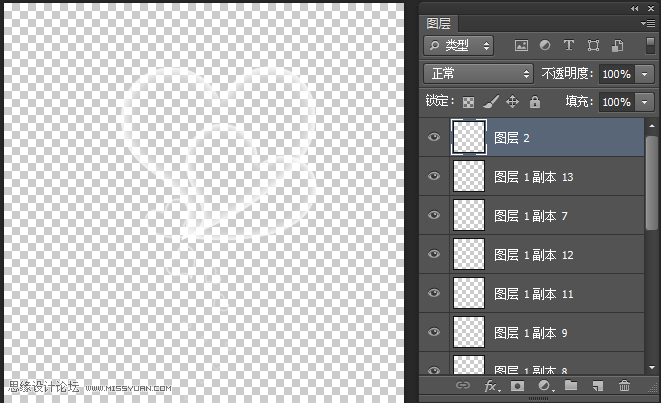661x403 pixels.
Task: Lock image pixels brush icon
Action: click(x=491, y=102)
